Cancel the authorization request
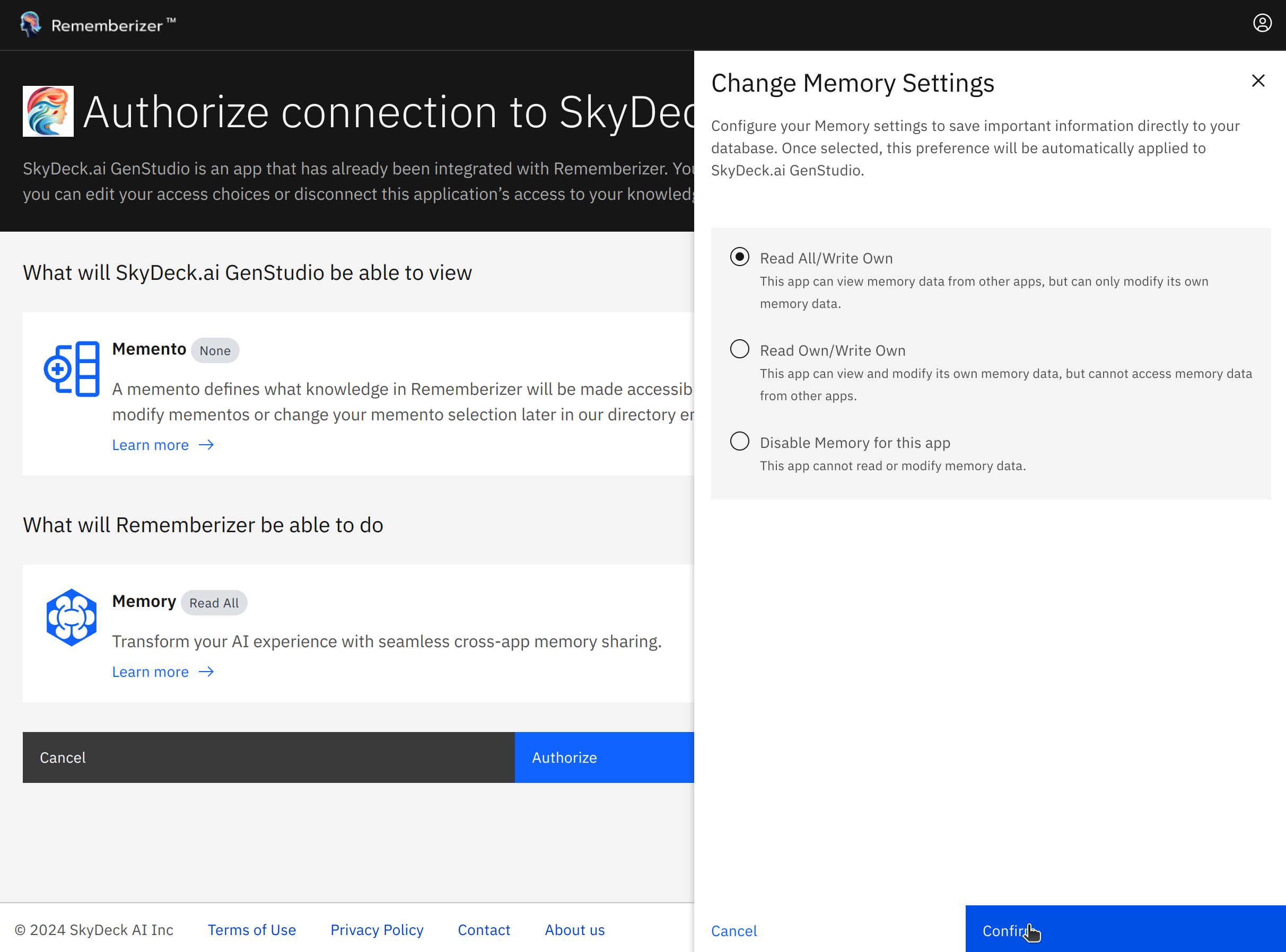This screenshot has height=952, width=1286. [62, 757]
